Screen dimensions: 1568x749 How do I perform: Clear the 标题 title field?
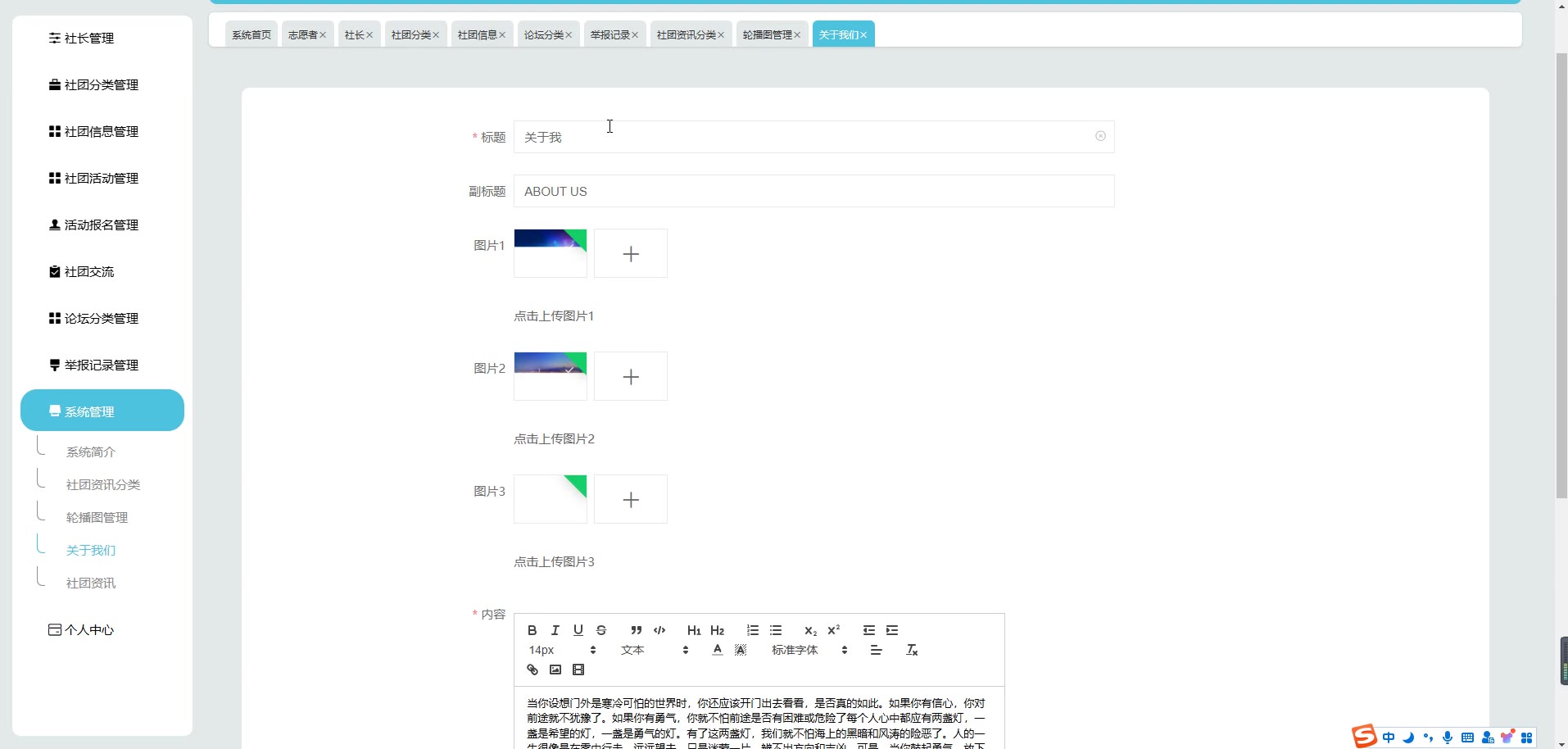pyautogui.click(x=1100, y=136)
